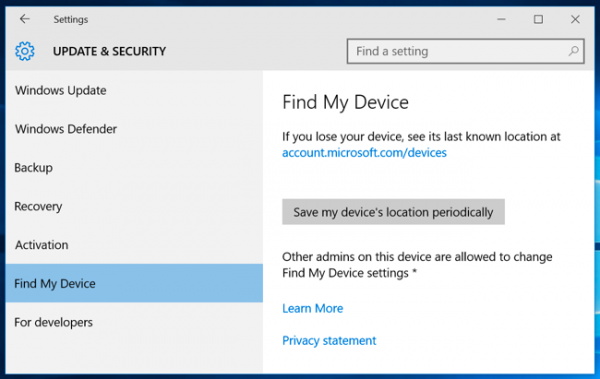Open the Privacy statement link
600x379 pixels.
[329, 340]
